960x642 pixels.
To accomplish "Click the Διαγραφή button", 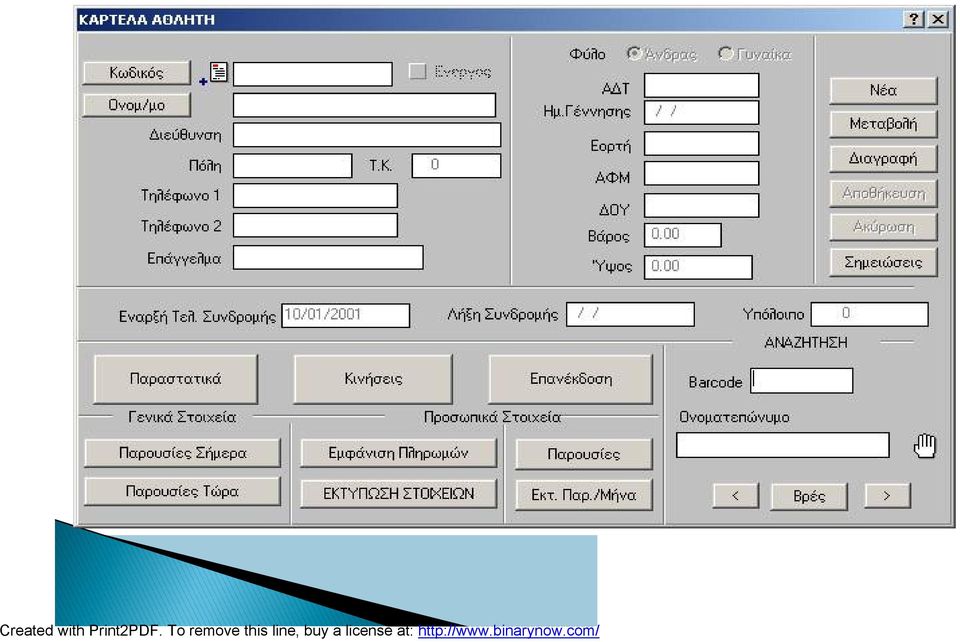I will tap(883, 159).
